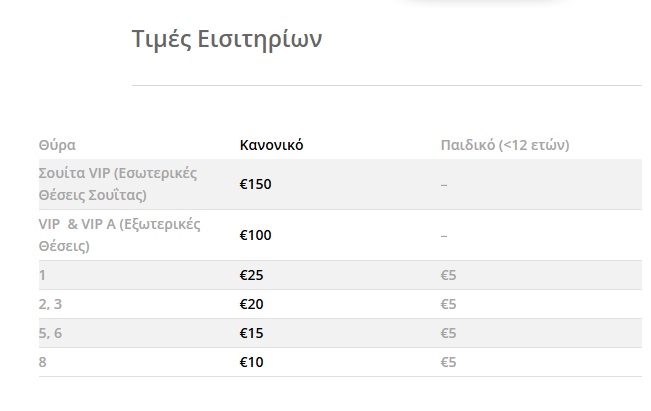Click the gates 5, 6 row label

coord(49,333)
